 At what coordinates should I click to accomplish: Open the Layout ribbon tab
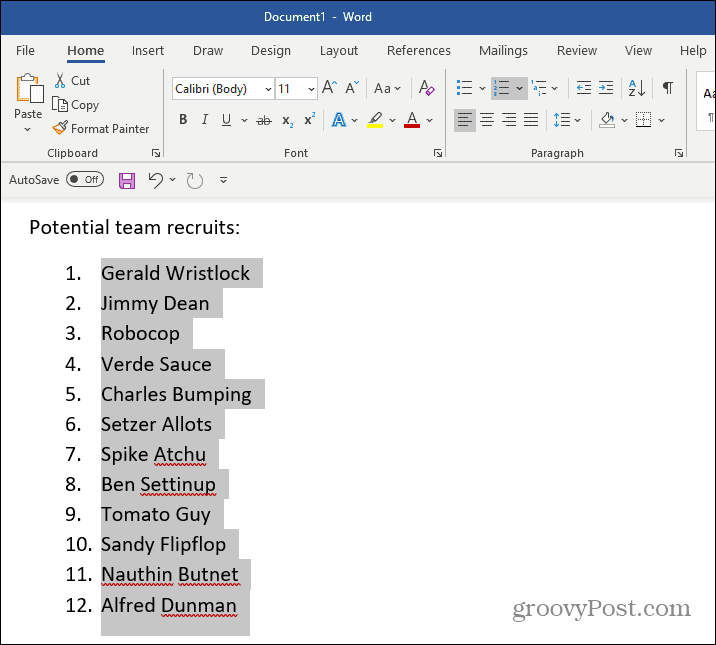(338, 51)
